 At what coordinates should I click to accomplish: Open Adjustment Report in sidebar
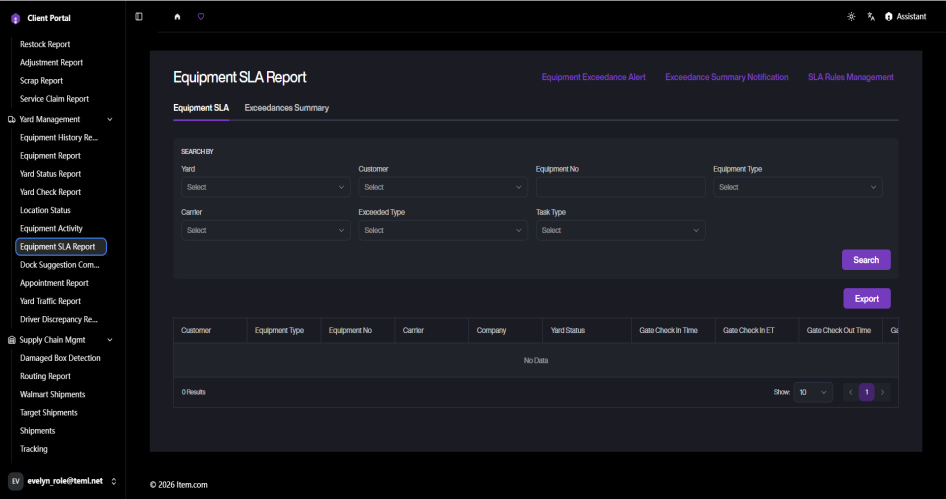(x=51, y=63)
